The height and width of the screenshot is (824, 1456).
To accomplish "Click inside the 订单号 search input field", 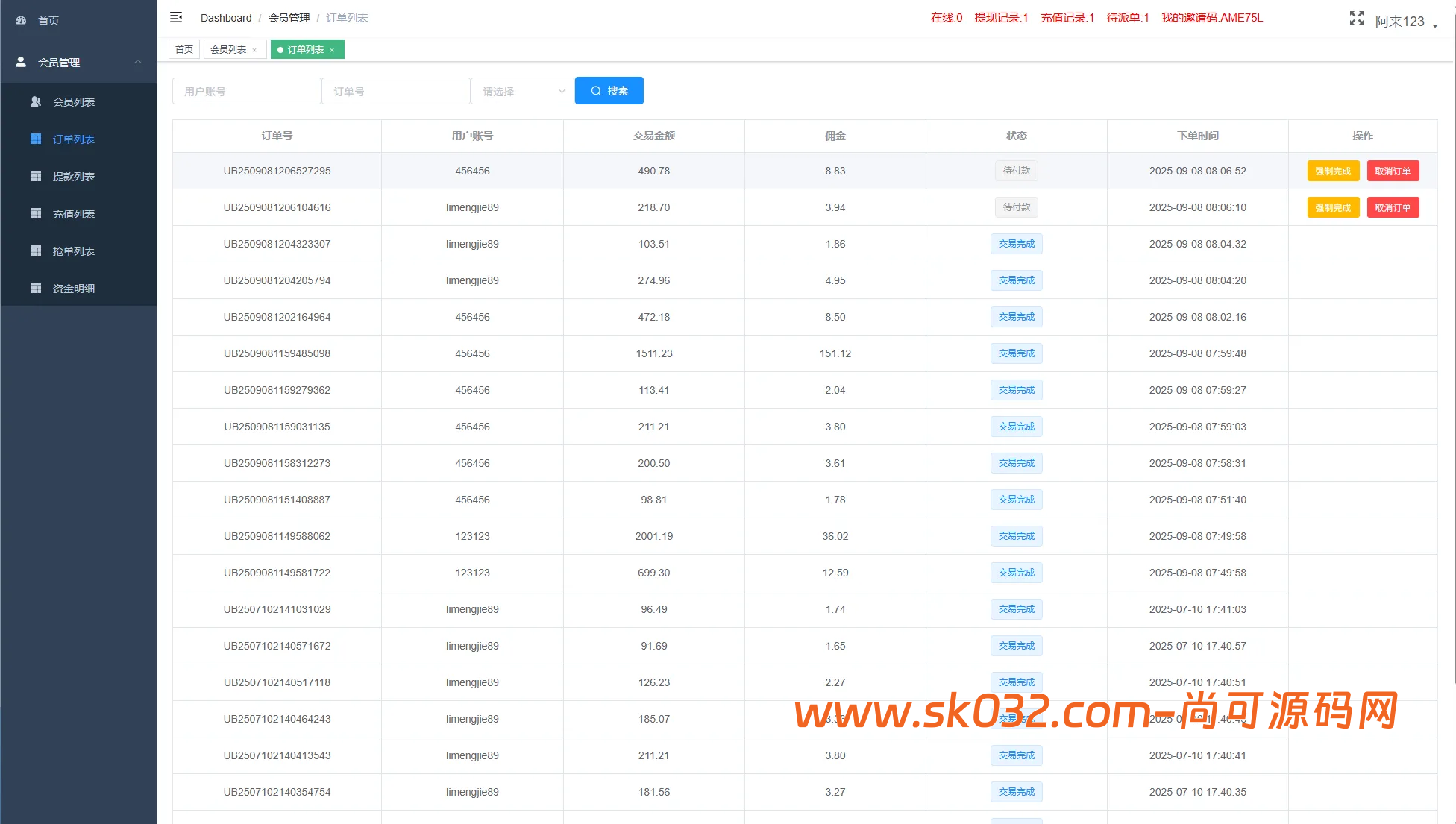I will 395,90.
